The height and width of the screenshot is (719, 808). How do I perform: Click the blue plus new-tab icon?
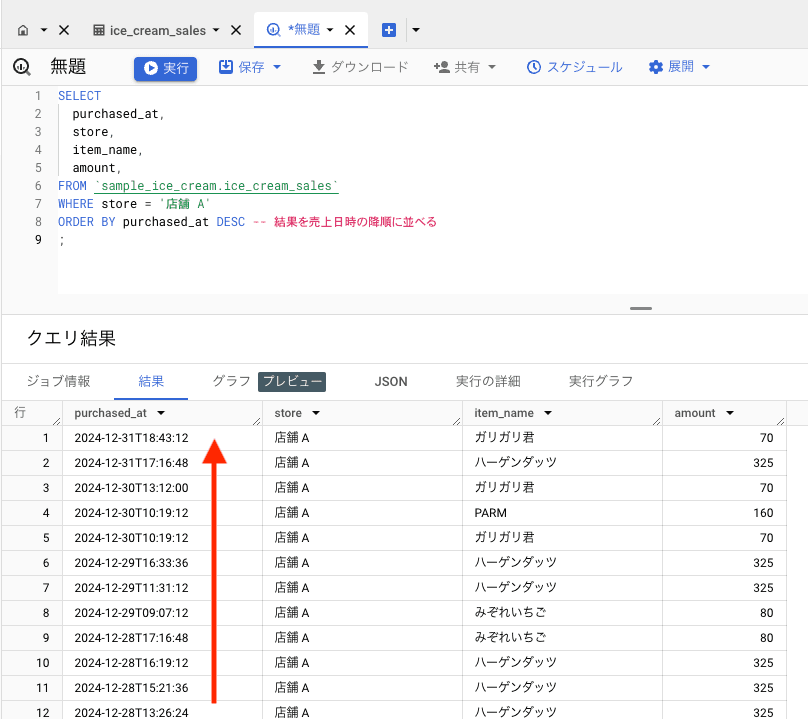coord(389,30)
